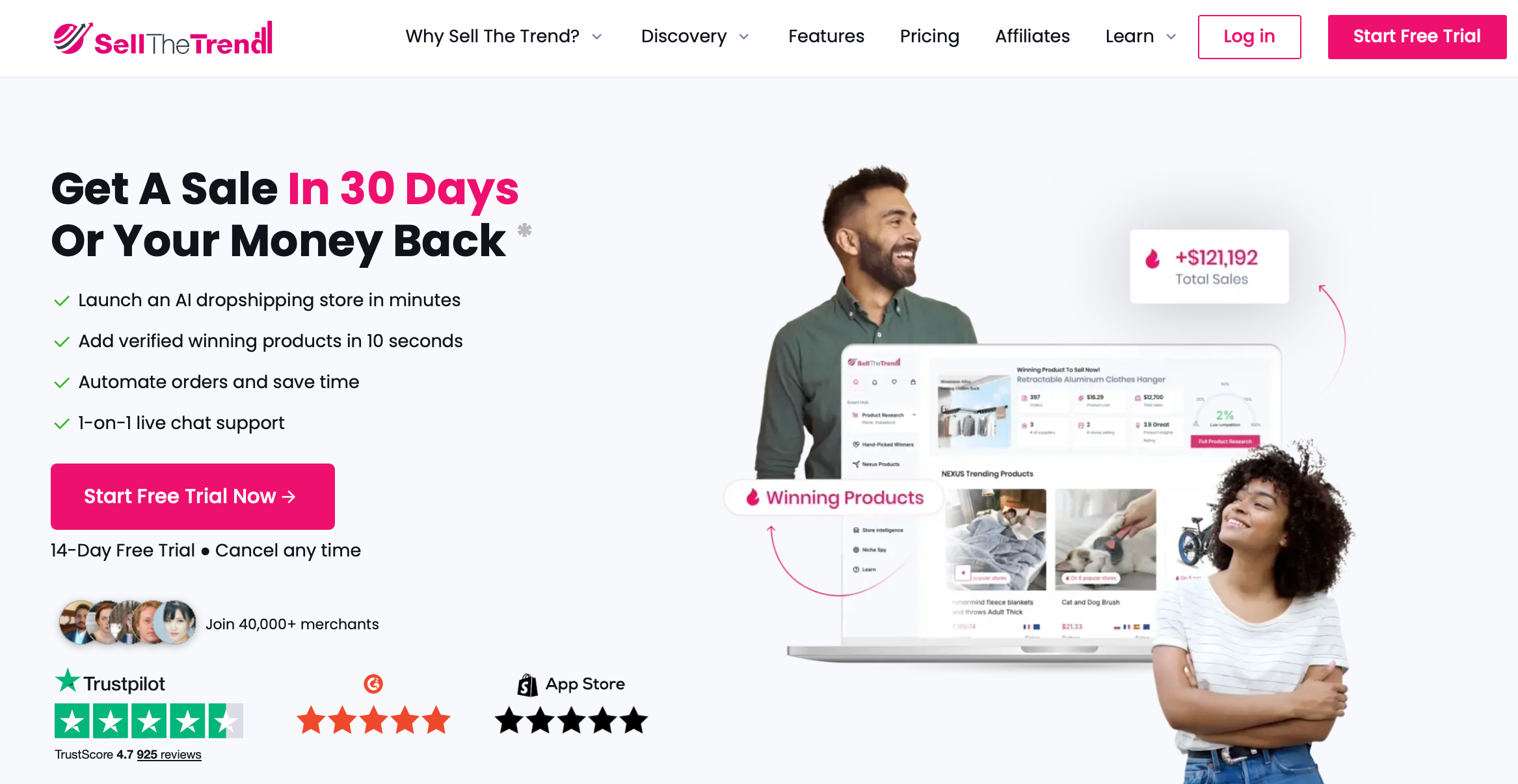Open the 925 reviews Trustpilot link
1518x784 pixels.
click(x=169, y=755)
